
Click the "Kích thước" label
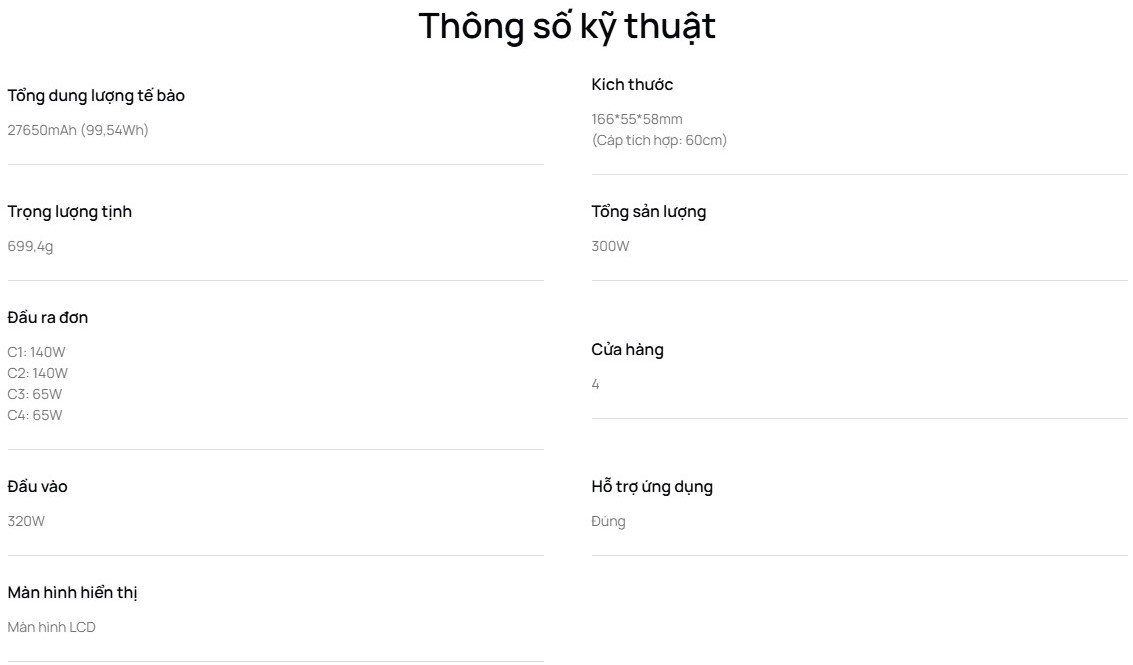pos(632,85)
